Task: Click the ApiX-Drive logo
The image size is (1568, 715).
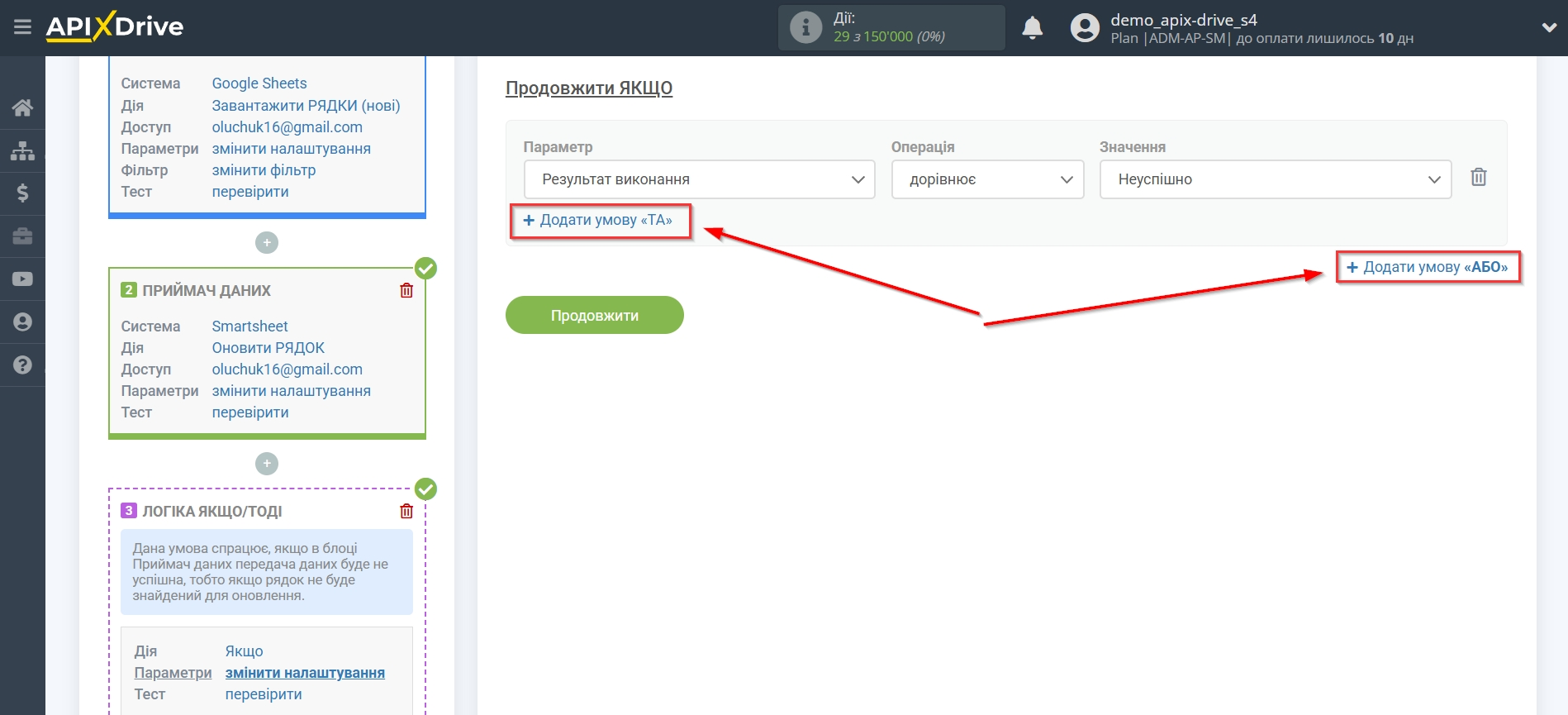Action: pos(115,26)
